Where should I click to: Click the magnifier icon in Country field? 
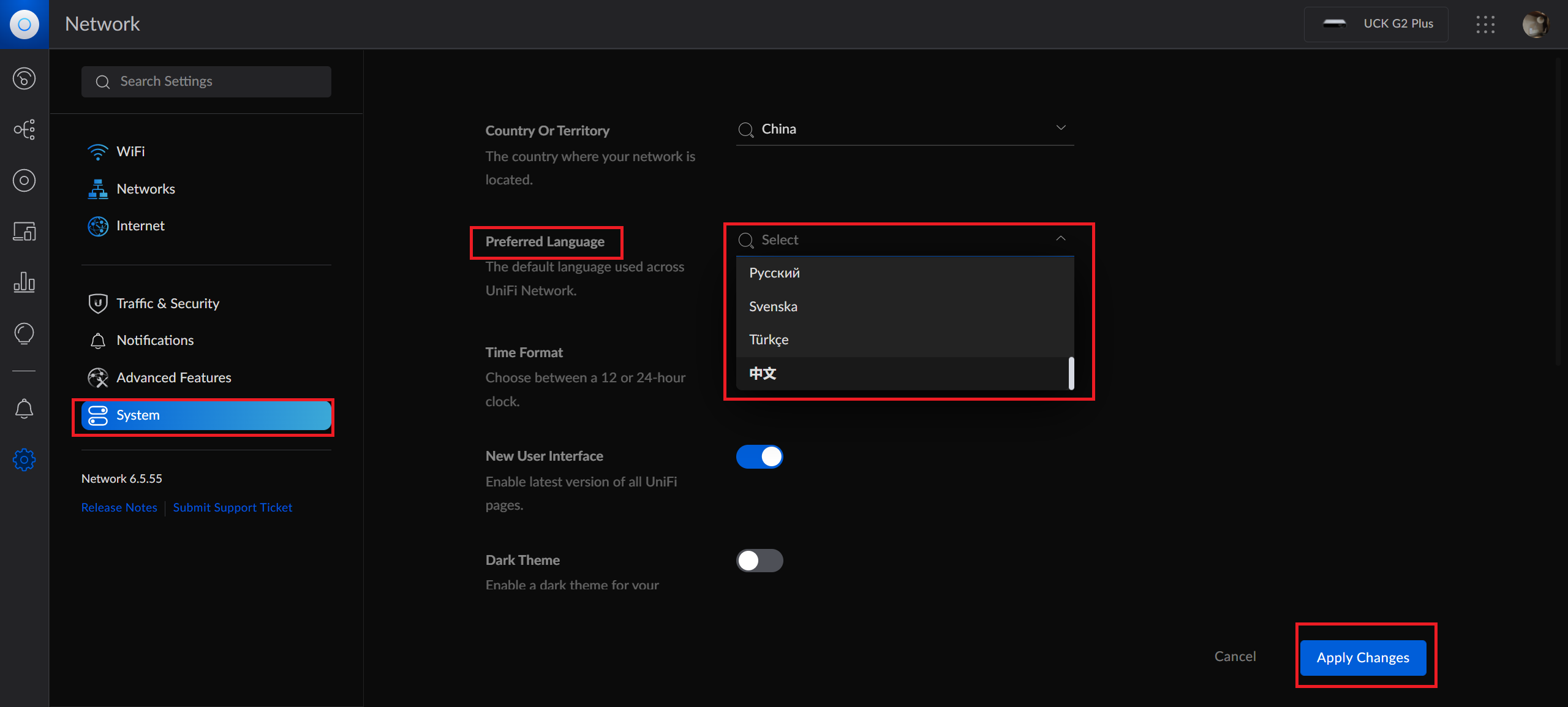[x=745, y=129]
